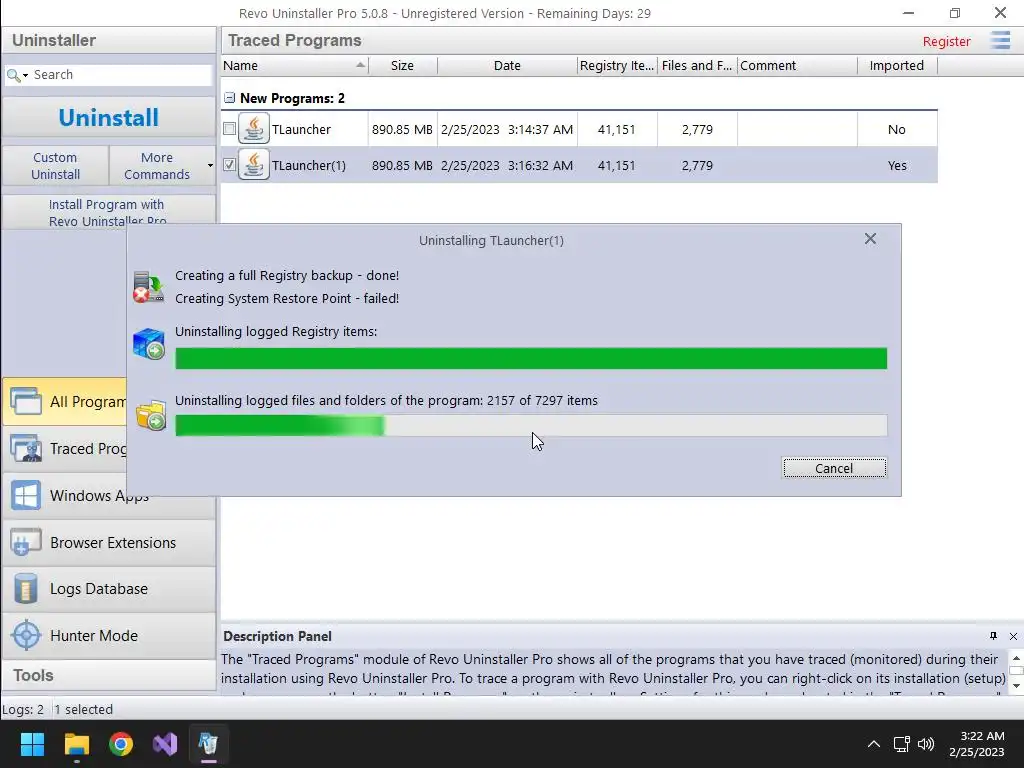The width and height of the screenshot is (1024, 768).
Task: Click Install Program with Revo Uninstaller Pro
Action: pos(108,212)
